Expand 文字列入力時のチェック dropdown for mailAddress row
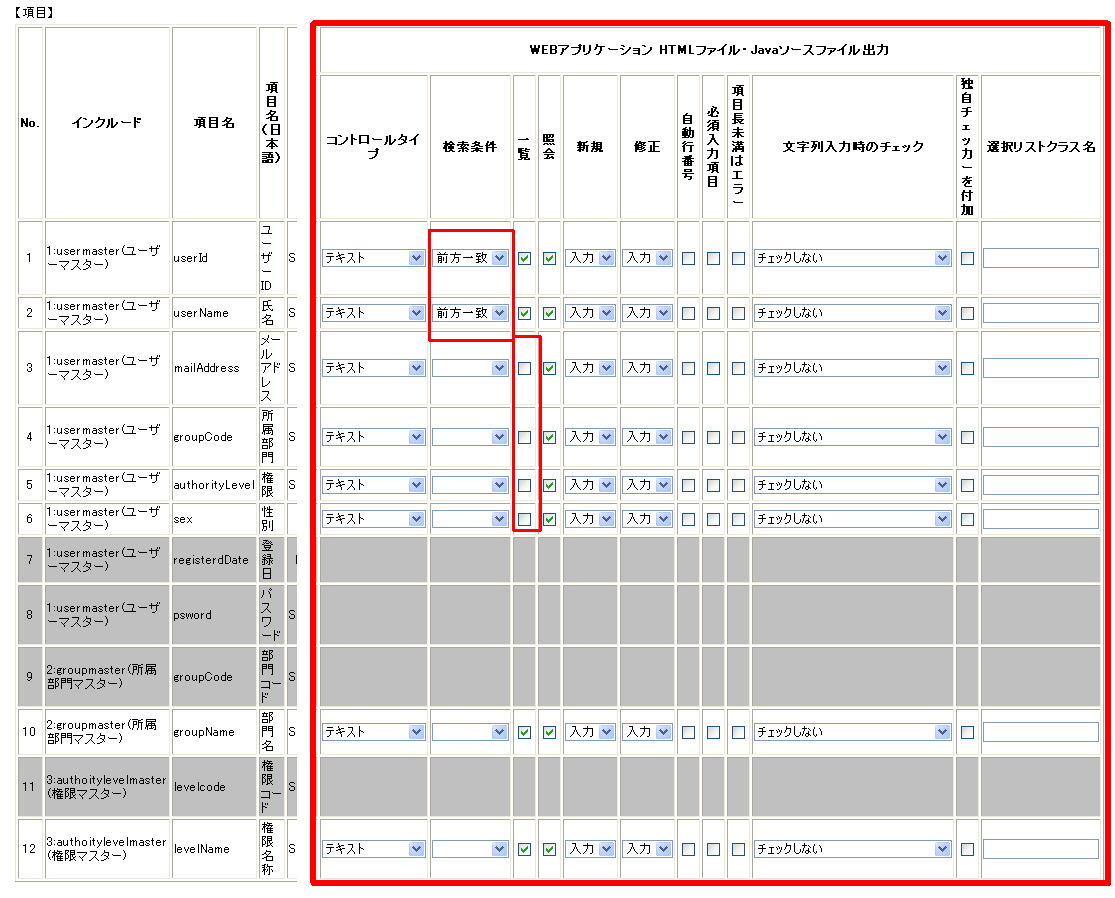Screen dimensions: 1115x898 point(852,368)
